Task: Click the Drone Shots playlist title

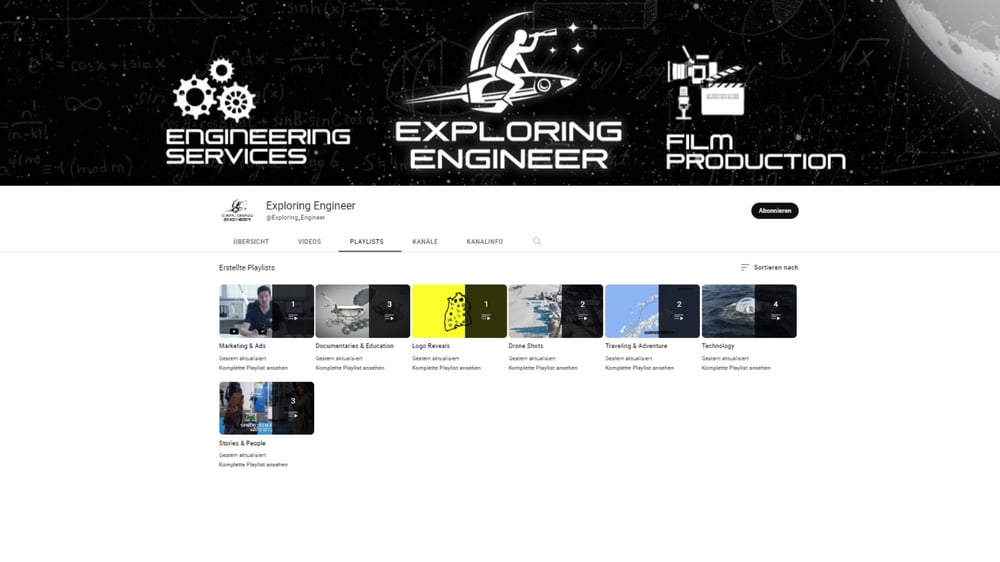Action: click(526, 346)
